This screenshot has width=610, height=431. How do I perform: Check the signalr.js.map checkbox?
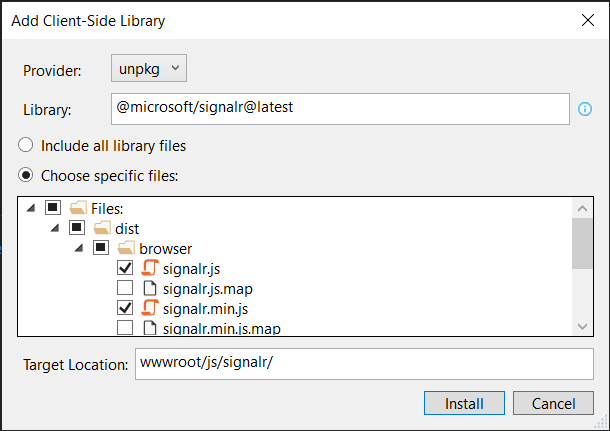125,288
